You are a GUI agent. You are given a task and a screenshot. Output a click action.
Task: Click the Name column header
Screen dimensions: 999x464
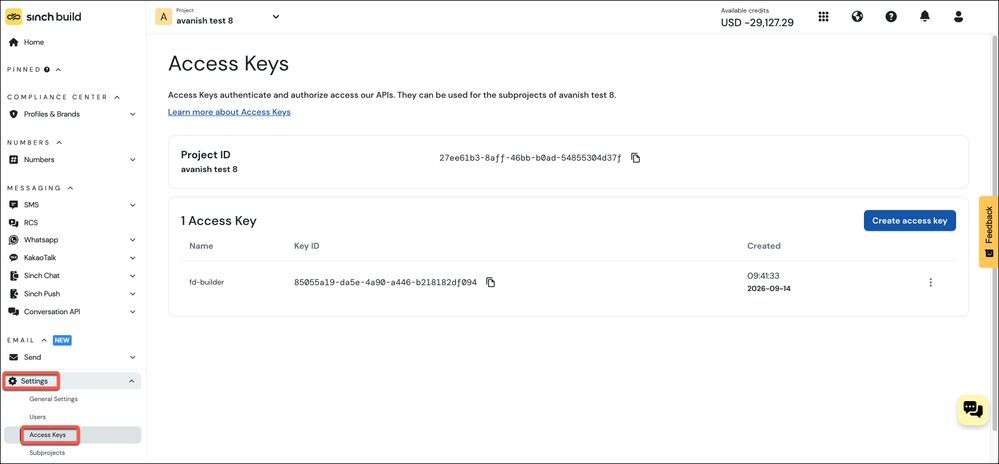(x=201, y=246)
